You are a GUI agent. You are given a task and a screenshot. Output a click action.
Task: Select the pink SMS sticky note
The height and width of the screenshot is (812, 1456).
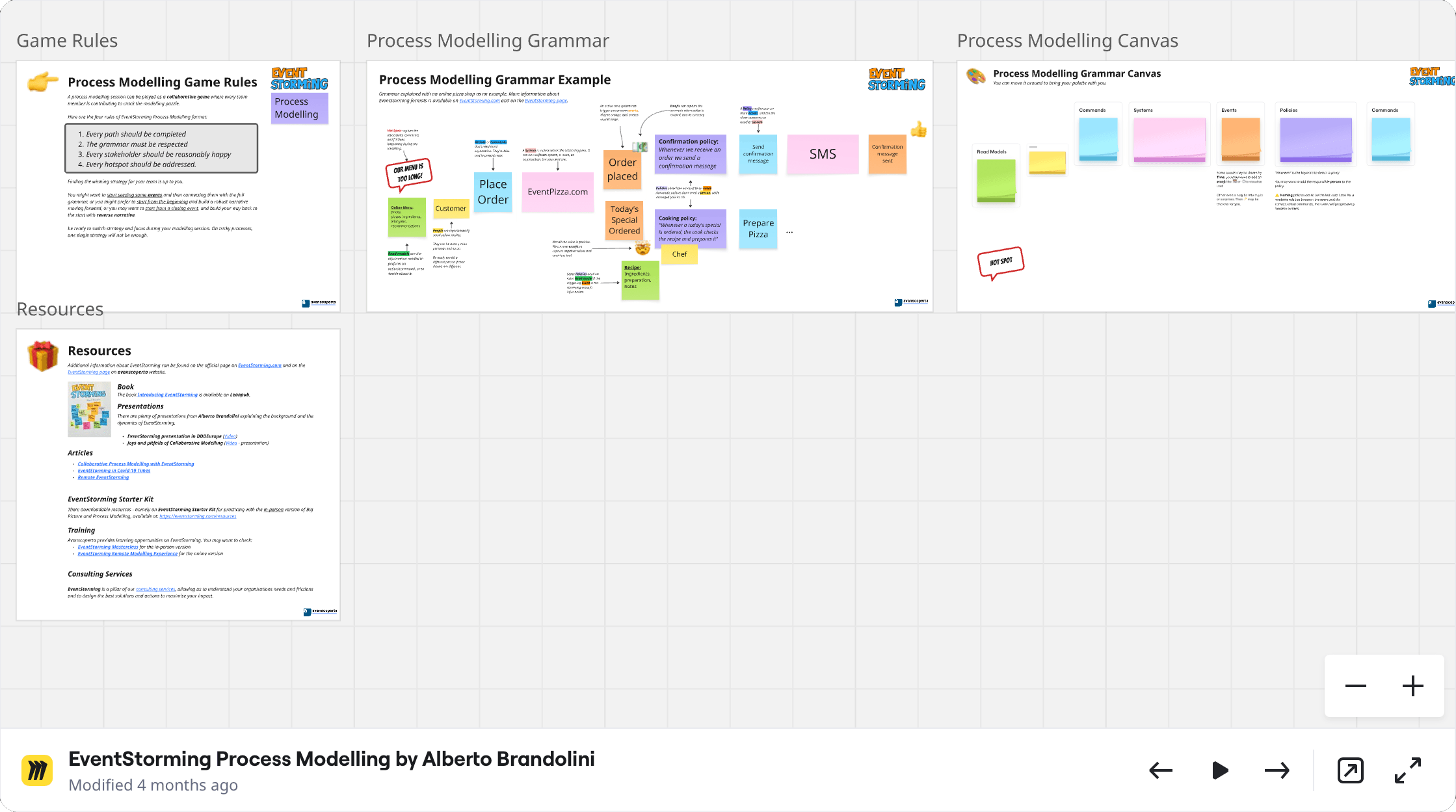(x=823, y=154)
